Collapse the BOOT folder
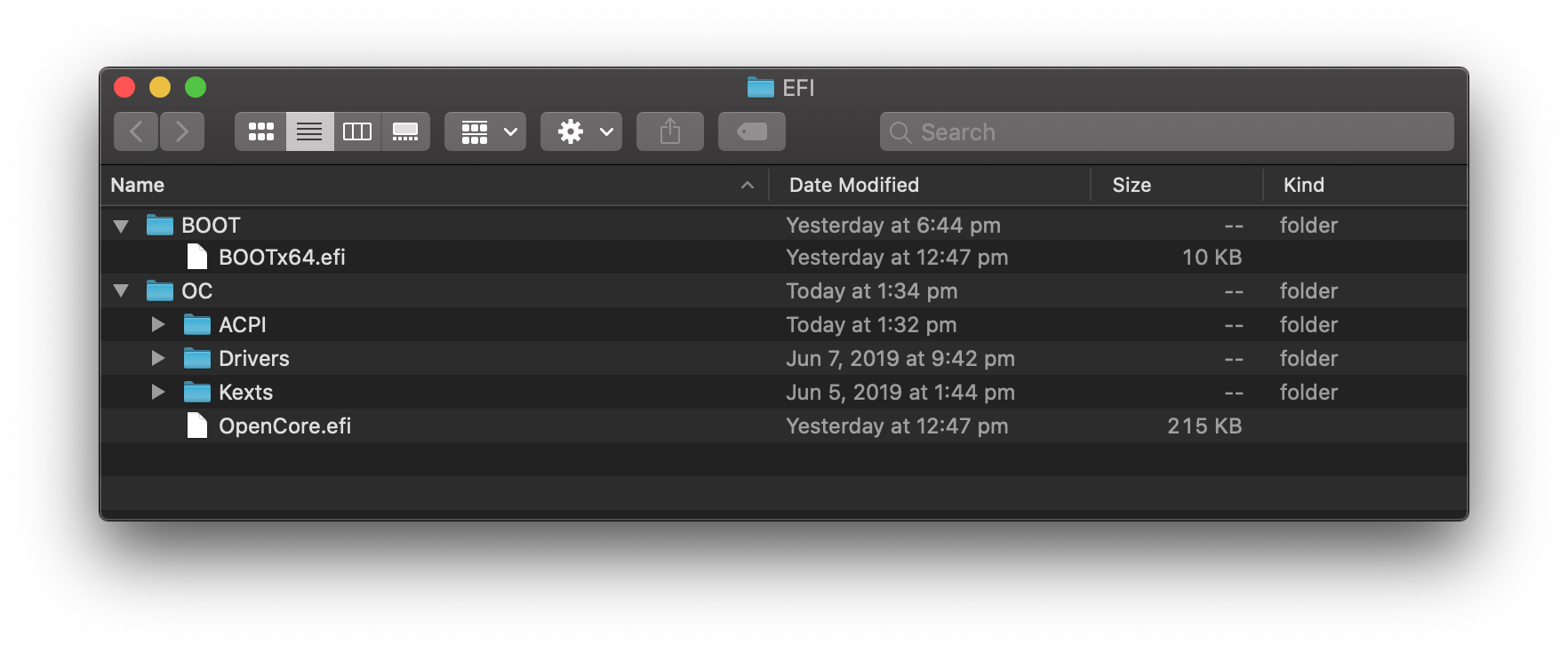The width and height of the screenshot is (1568, 652). click(122, 226)
